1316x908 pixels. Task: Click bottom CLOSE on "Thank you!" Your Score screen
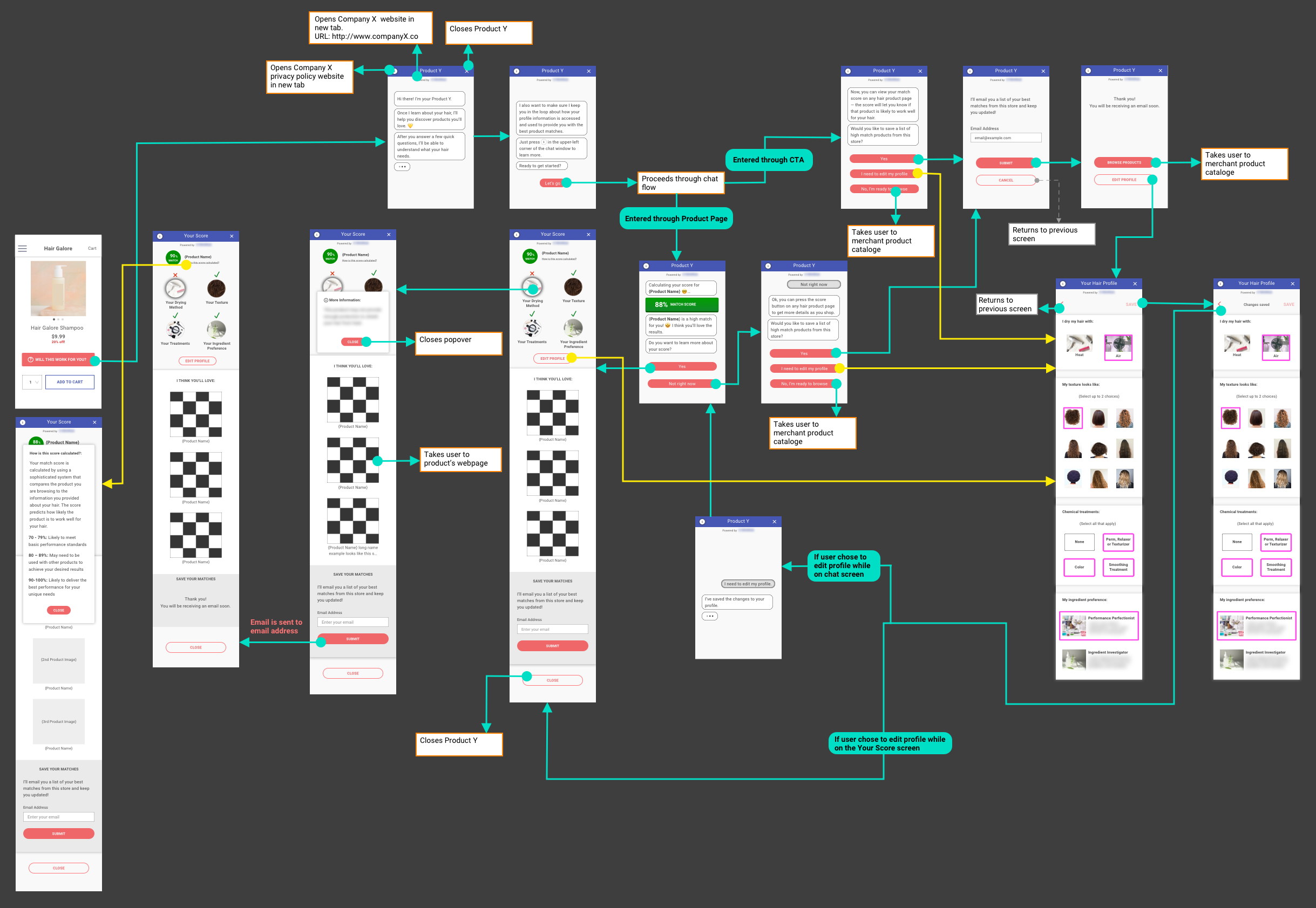[x=196, y=647]
